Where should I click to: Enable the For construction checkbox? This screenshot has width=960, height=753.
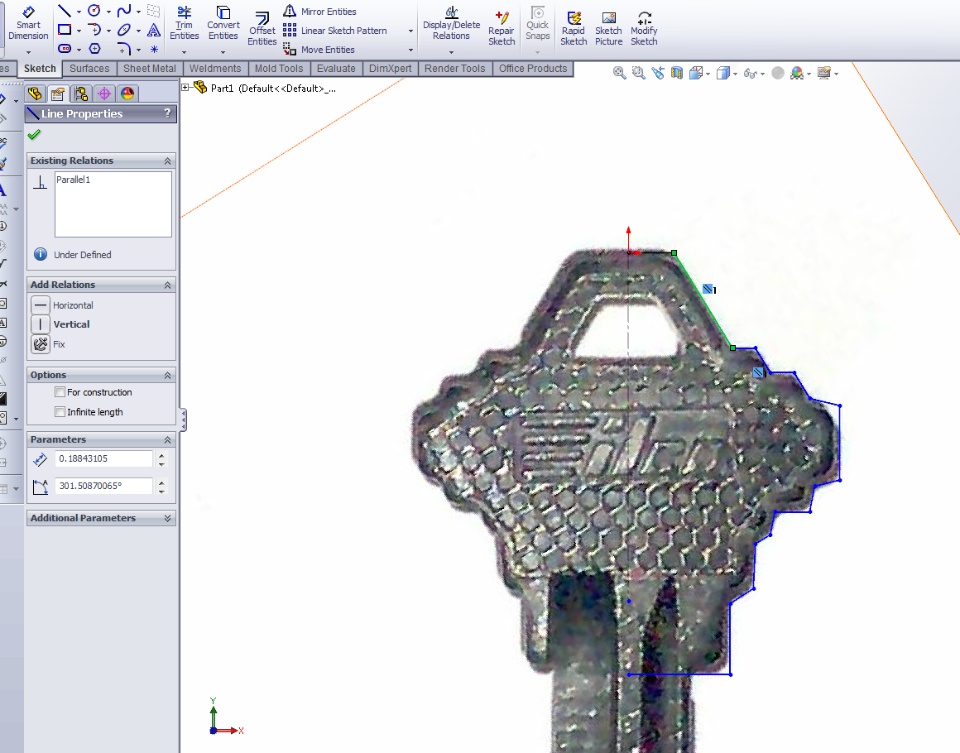coord(60,392)
